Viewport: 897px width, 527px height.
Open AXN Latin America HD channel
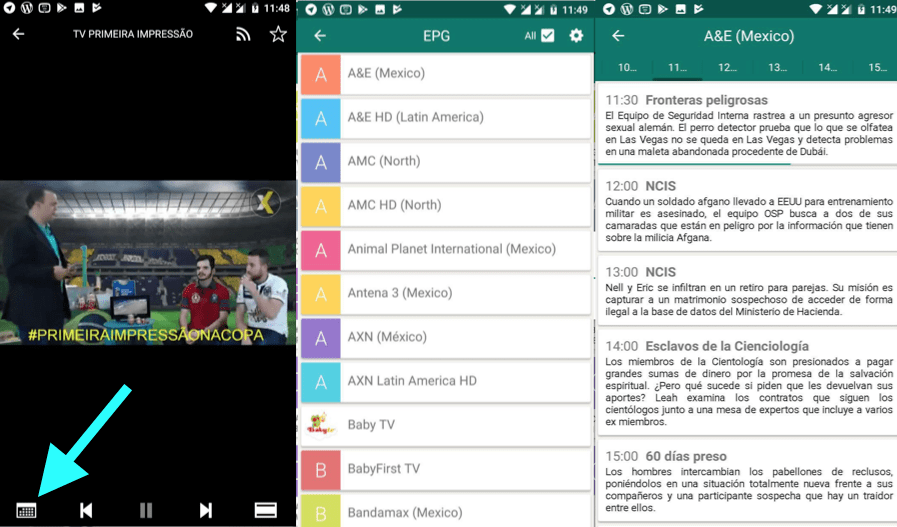(446, 382)
